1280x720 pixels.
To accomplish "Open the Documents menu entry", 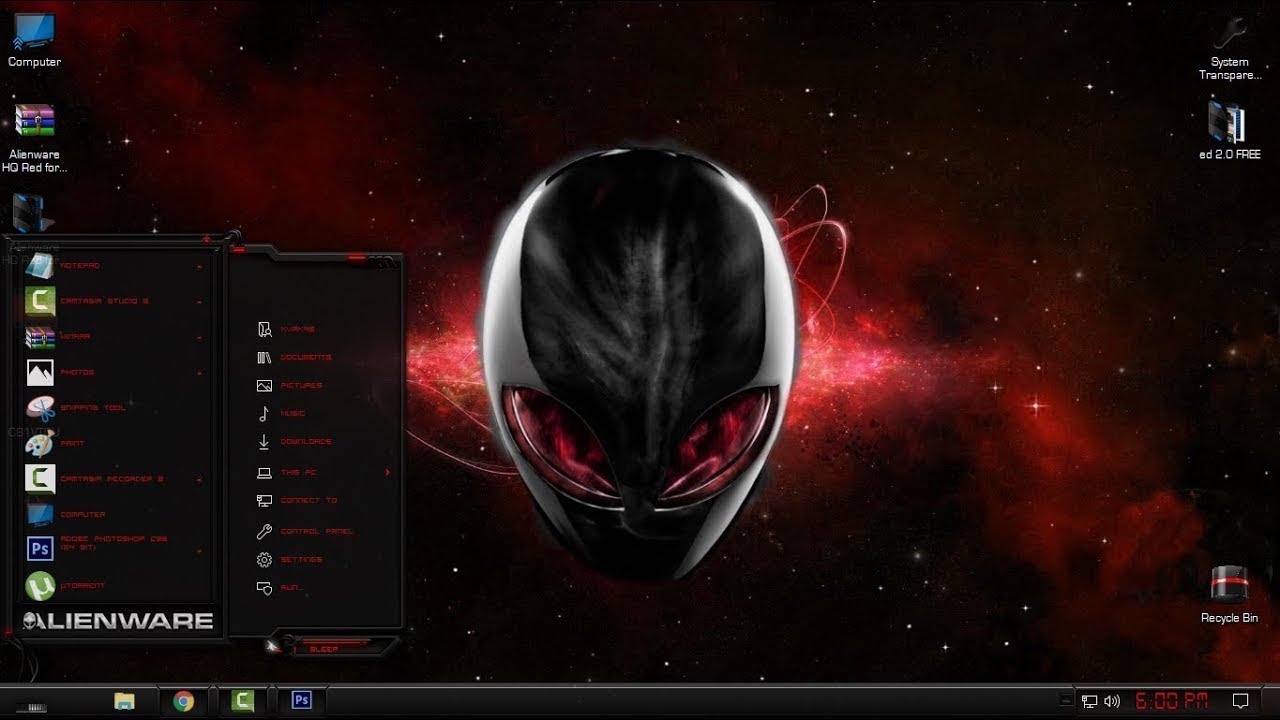I will click(x=308, y=357).
